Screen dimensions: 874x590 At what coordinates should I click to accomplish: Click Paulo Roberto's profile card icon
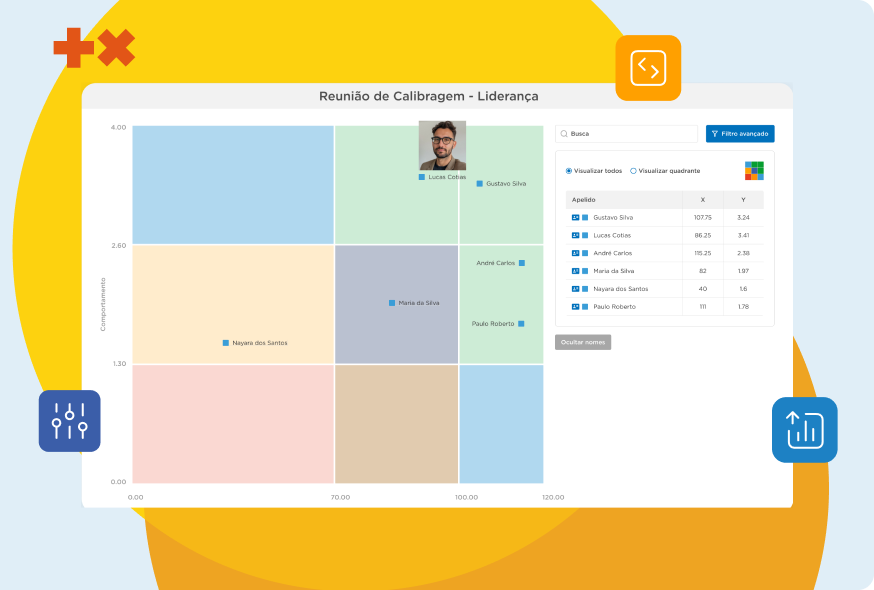tap(575, 306)
